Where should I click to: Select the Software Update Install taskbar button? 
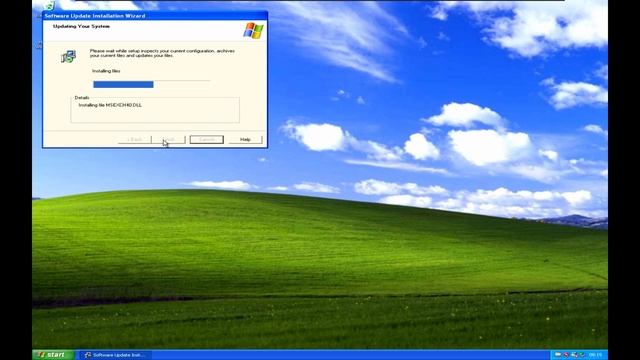tap(115, 355)
